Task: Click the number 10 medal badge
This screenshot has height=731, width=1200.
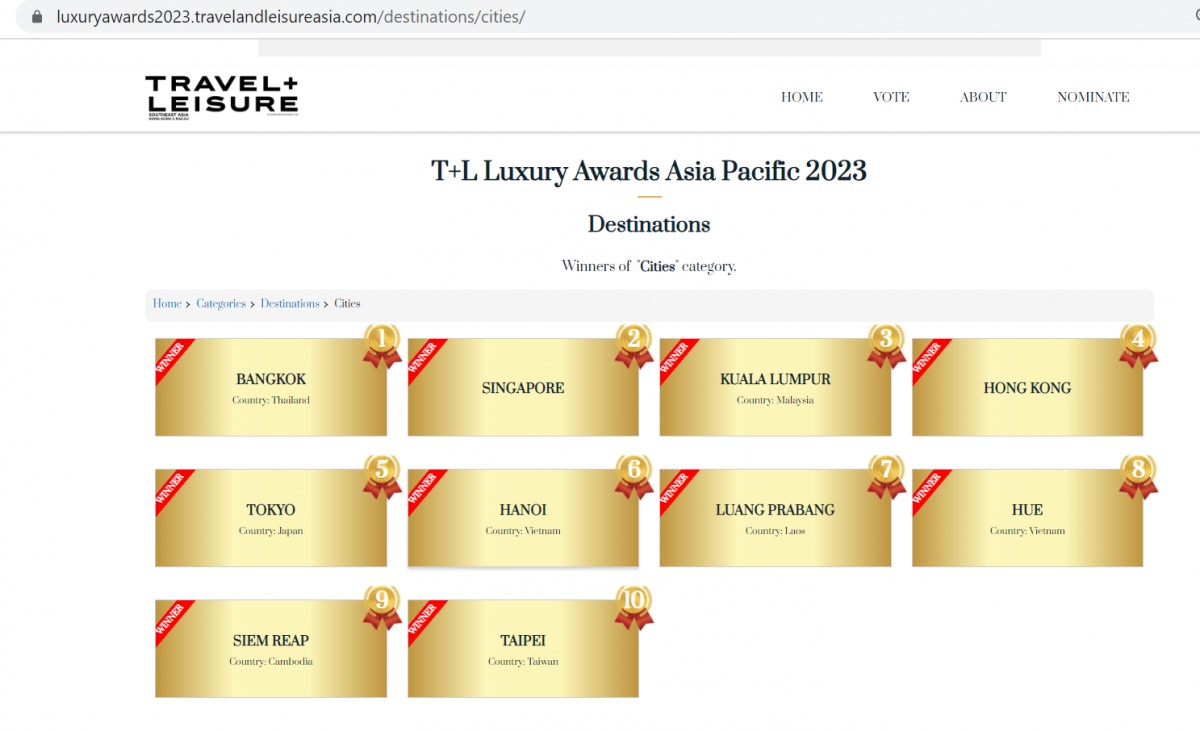Action: click(x=634, y=605)
